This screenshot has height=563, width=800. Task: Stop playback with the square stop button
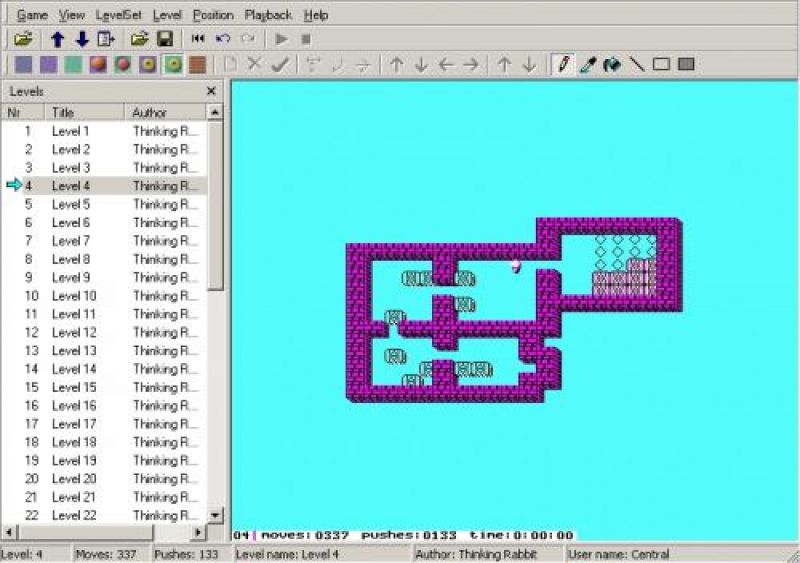point(306,39)
